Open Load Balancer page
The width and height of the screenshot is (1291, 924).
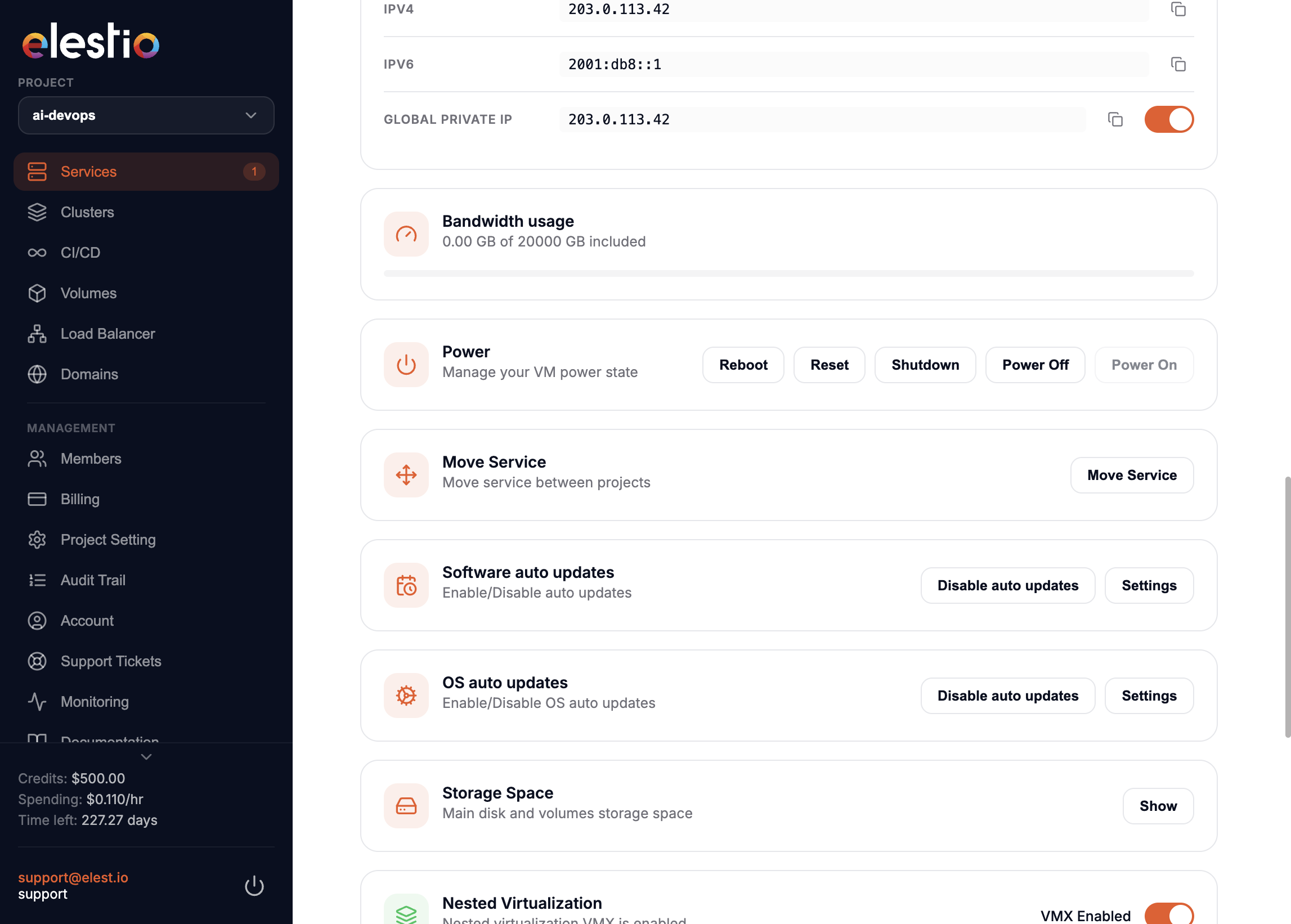146,333
